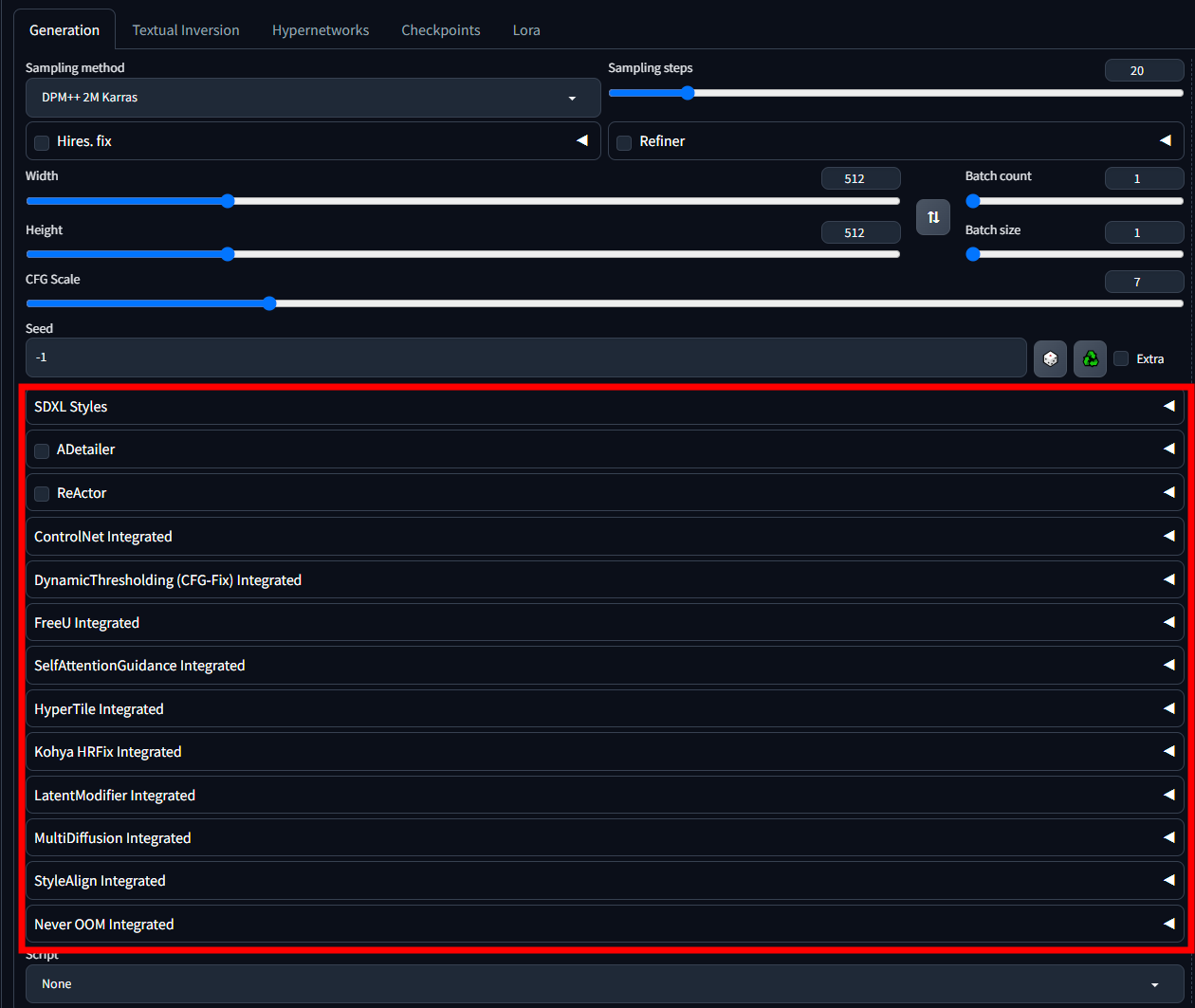Click the ADetailer triangle arrow icon

point(1168,449)
